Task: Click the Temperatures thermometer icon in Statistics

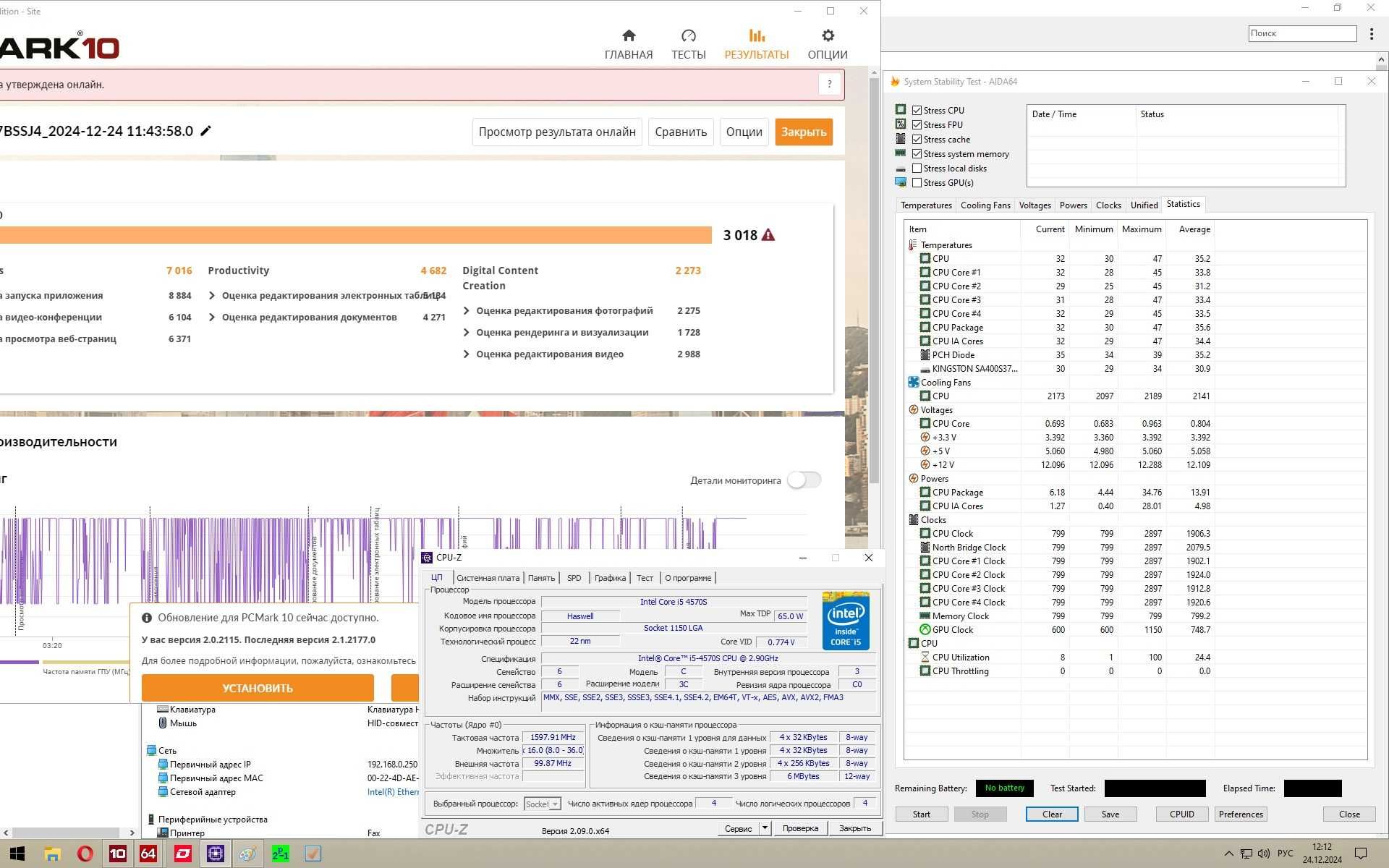Action: (913, 244)
